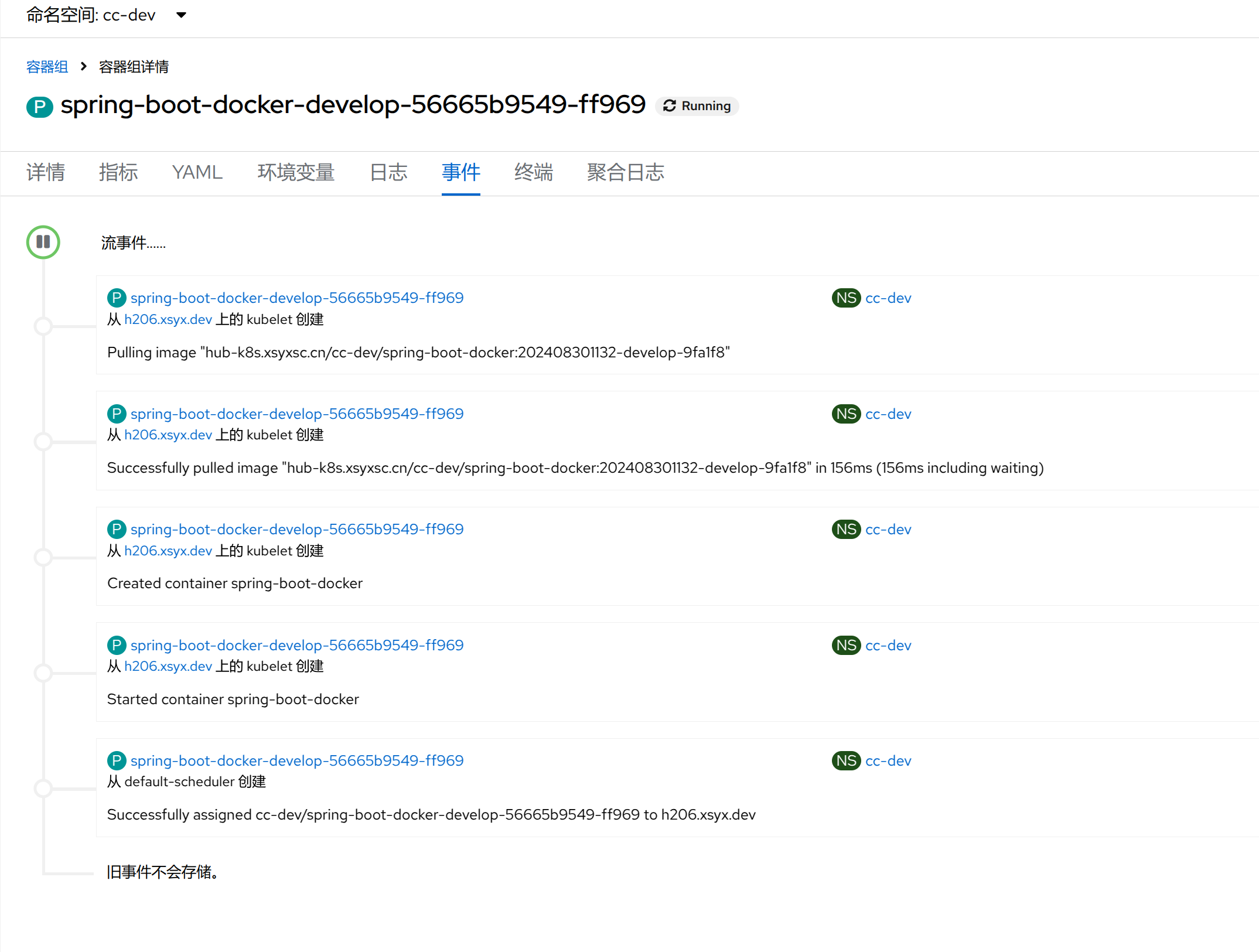Click the P icon in the Created container event
The width and height of the screenshot is (1259, 952).
coord(117,530)
